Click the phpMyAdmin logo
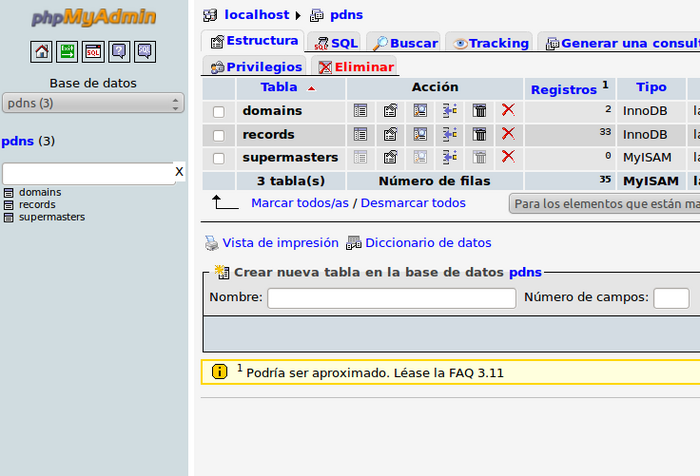This screenshot has height=476, width=700. [x=93, y=18]
